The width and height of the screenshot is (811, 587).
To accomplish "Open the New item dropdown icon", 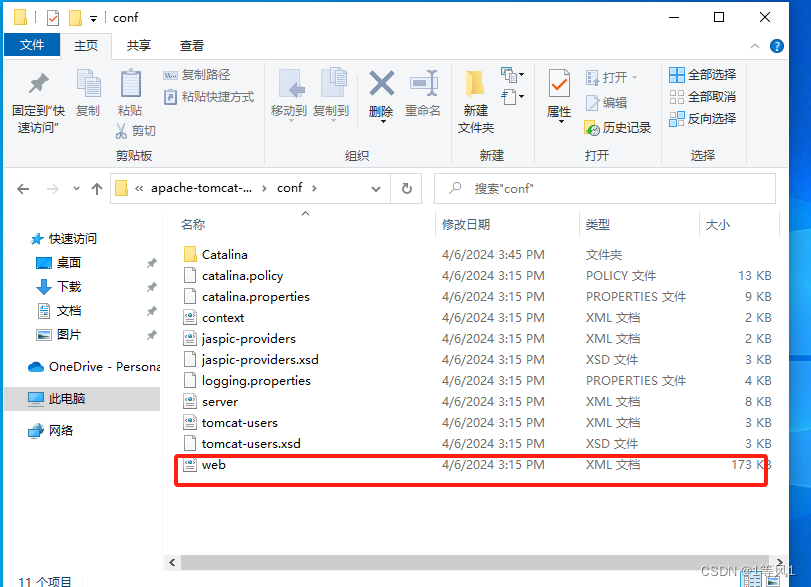I will (x=512, y=75).
